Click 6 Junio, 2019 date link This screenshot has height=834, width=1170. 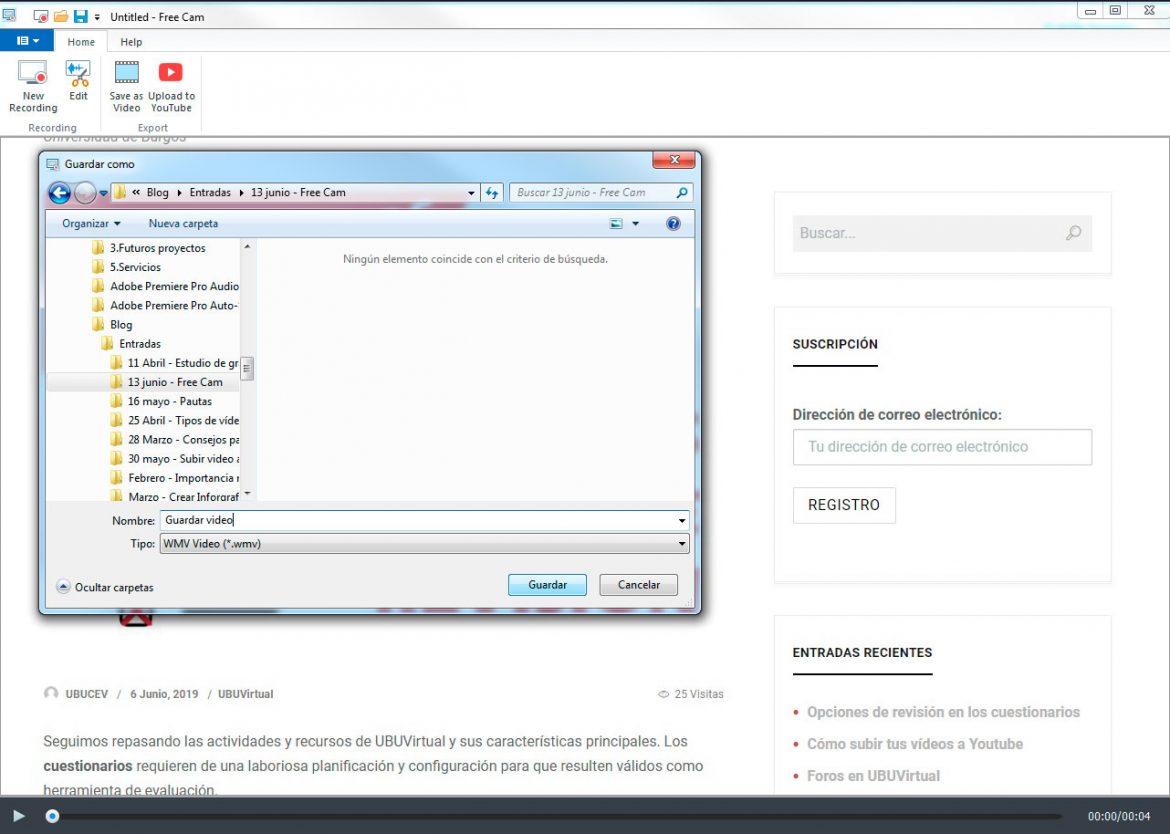(x=164, y=694)
